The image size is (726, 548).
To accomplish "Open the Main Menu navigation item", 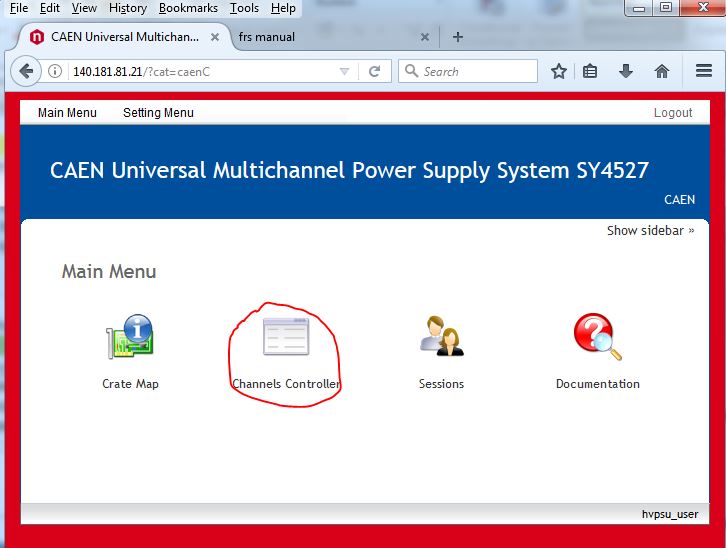I will point(67,113).
